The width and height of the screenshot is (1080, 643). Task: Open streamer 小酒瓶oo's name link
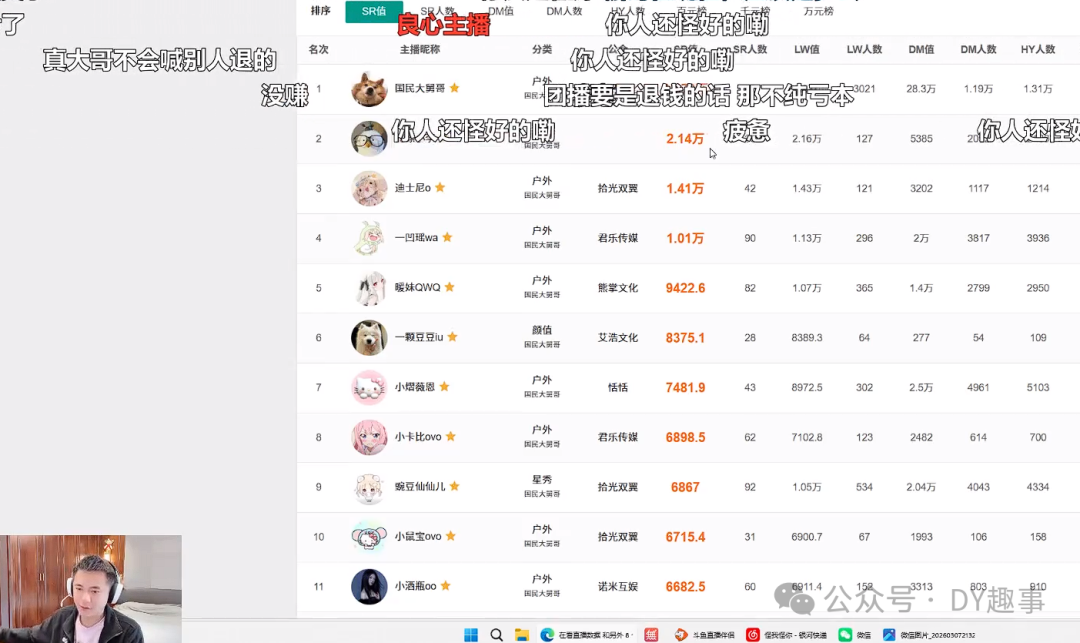pos(415,586)
